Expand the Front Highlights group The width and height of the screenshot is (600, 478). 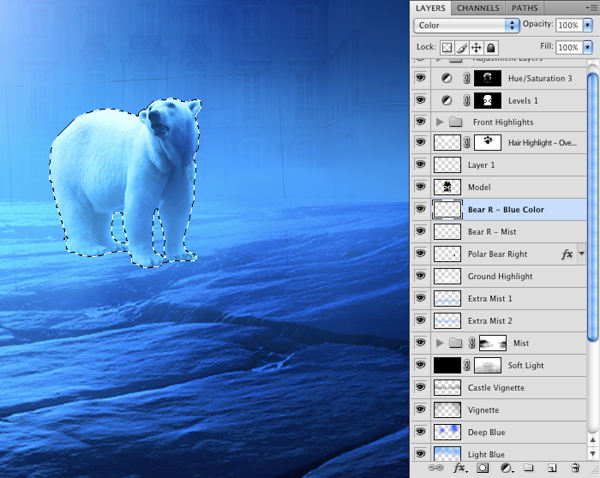click(x=440, y=122)
